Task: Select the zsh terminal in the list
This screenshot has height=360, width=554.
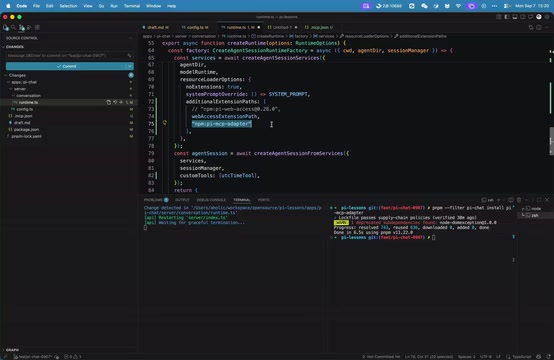Action: [x=535, y=215]
